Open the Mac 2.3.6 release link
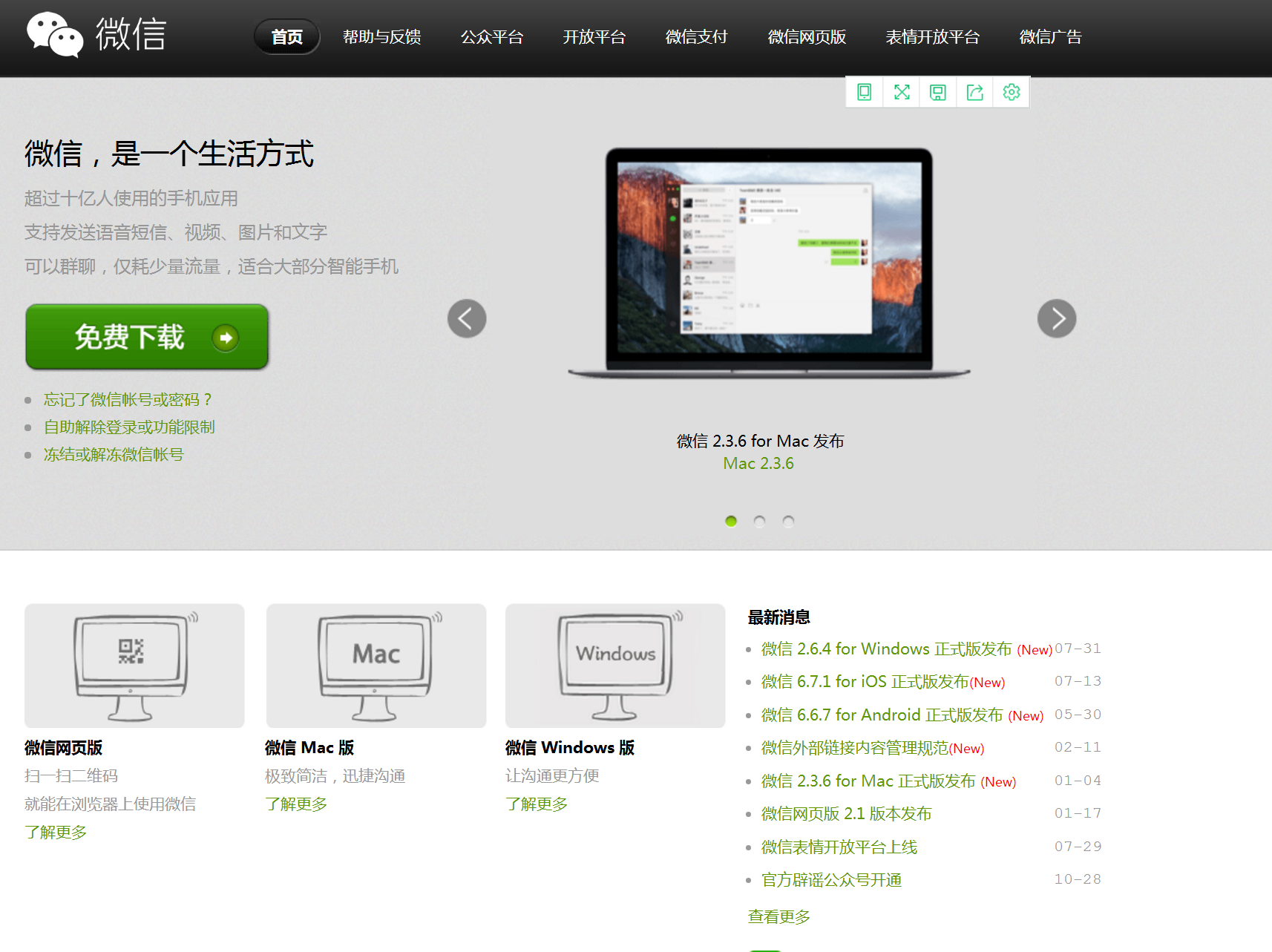1272x952 pixels. point(758,463)
